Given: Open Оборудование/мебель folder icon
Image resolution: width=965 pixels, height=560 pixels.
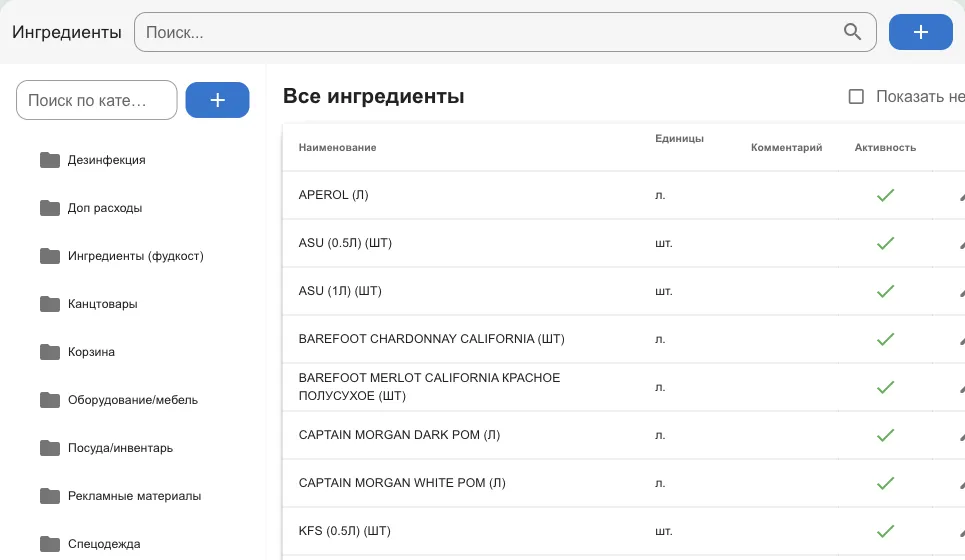Looking at the screenshot, I should [x=50, y=400].
